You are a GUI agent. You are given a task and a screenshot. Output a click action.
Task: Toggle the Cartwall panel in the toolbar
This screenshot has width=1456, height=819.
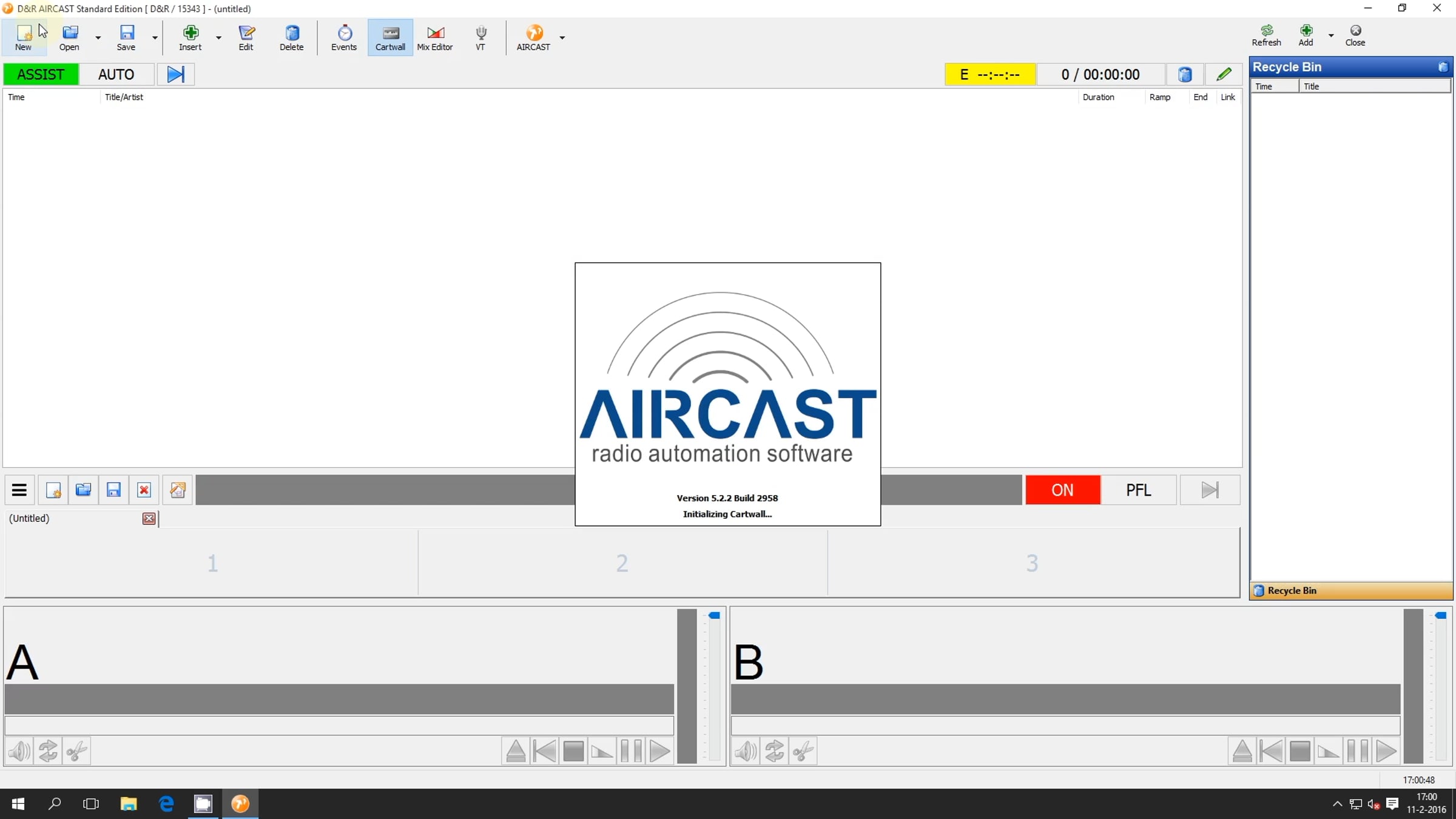(x=390, y=37)
